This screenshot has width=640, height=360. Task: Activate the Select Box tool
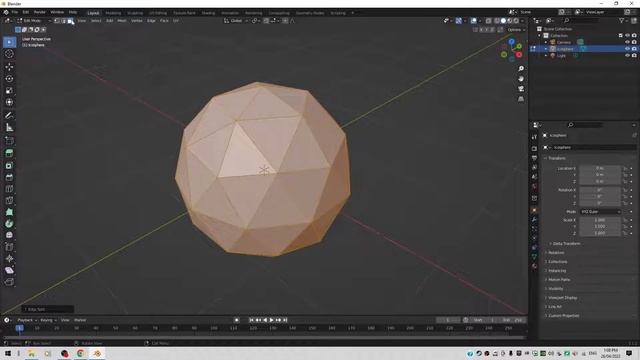9,42
